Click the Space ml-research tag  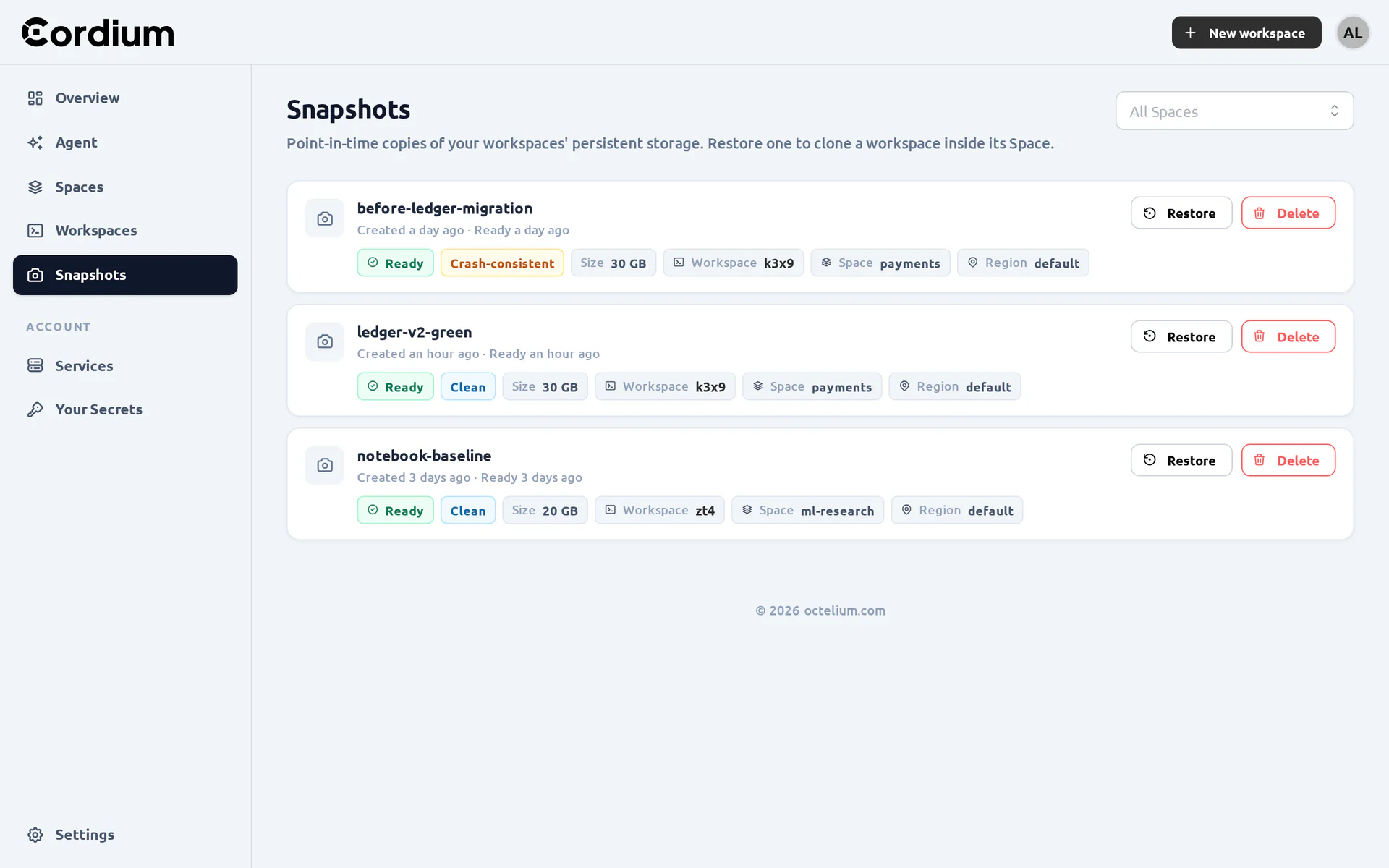click(x=807, y=510)
